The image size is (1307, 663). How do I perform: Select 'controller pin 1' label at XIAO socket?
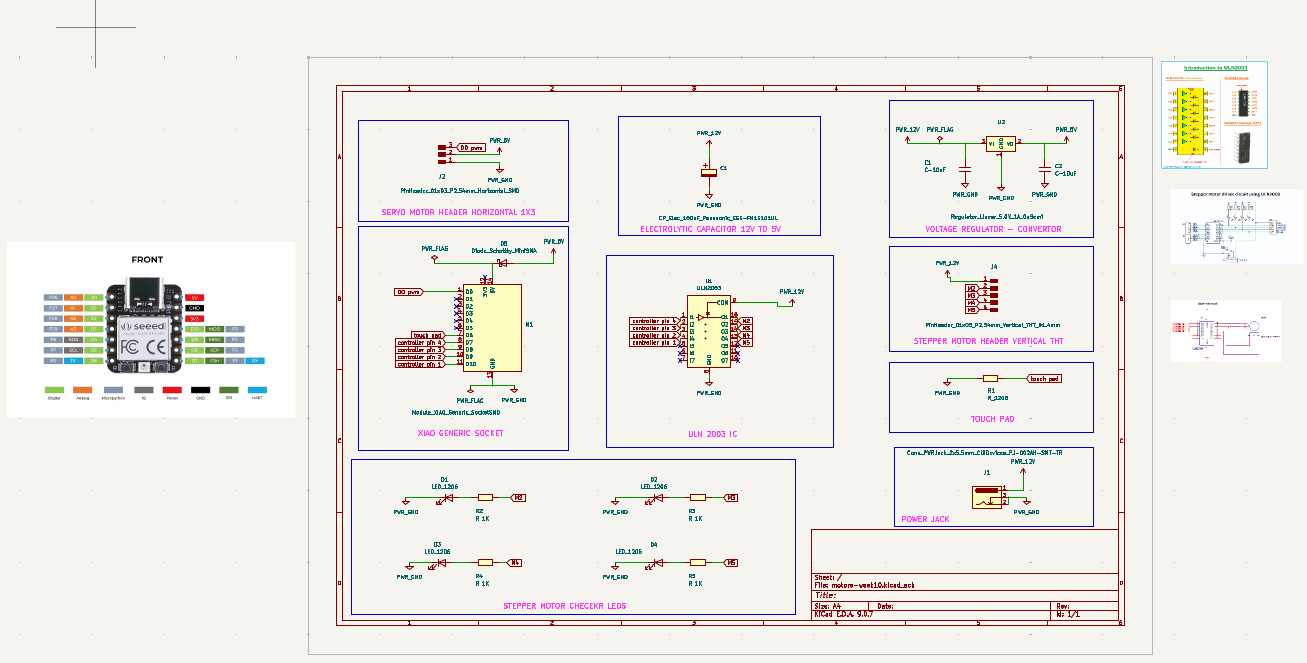click(x=420, y=365)
